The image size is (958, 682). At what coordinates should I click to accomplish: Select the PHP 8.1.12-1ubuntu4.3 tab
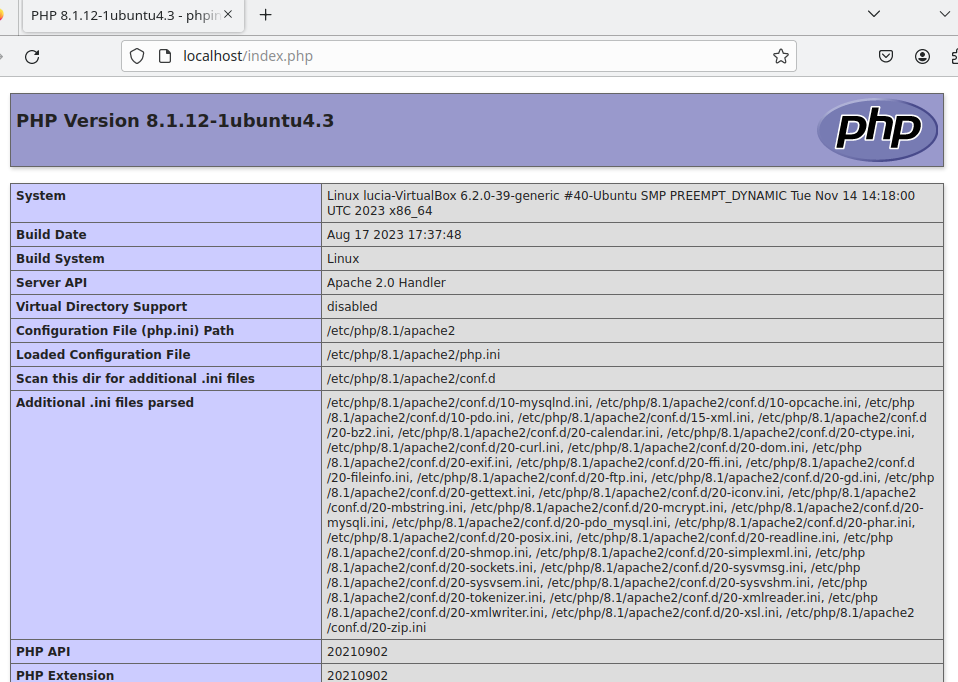coord(120,15)
